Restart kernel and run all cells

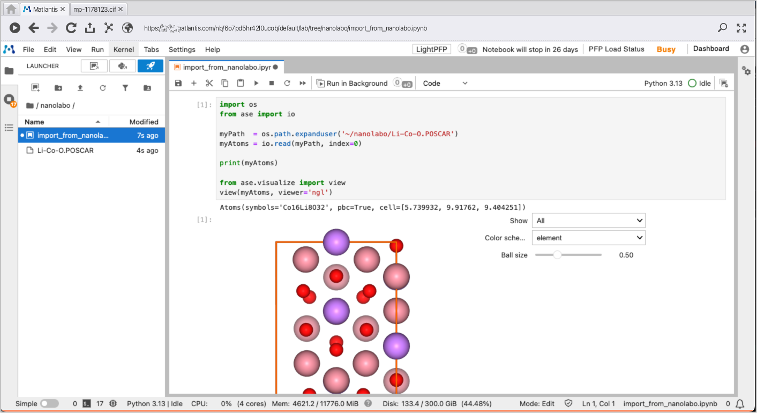302,83
